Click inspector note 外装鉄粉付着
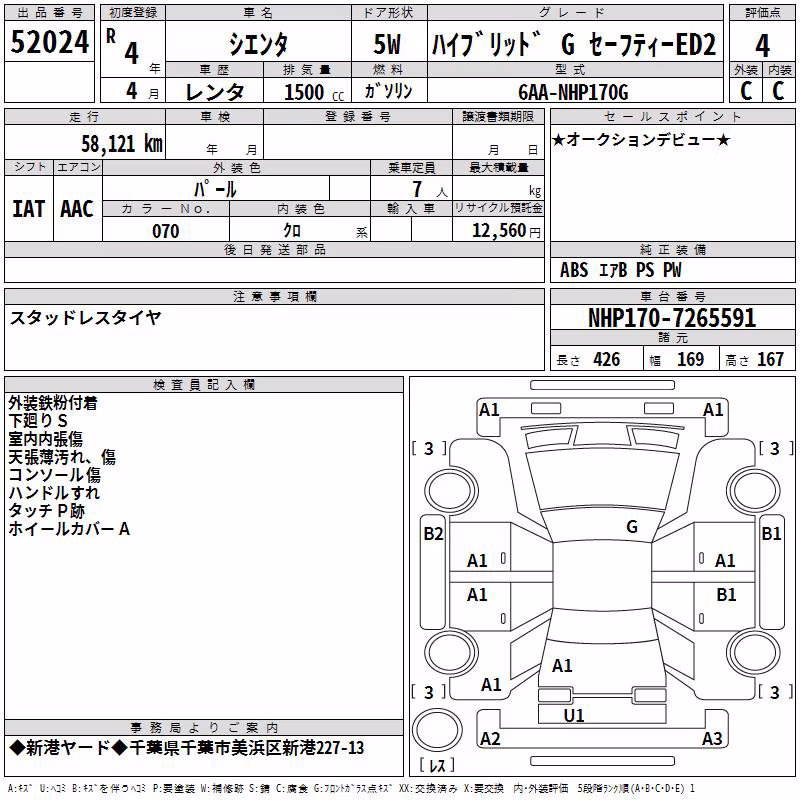 53,403
